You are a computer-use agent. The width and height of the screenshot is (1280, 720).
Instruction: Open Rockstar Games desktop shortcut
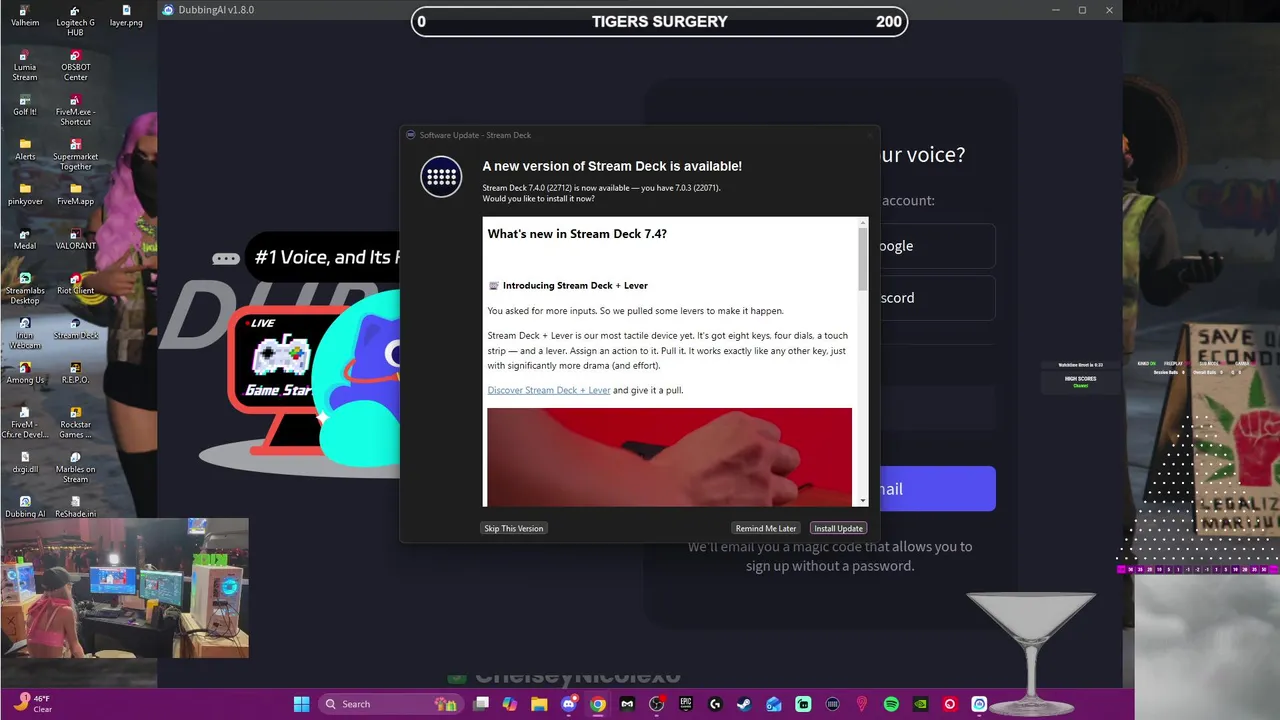tap(75, 422)
